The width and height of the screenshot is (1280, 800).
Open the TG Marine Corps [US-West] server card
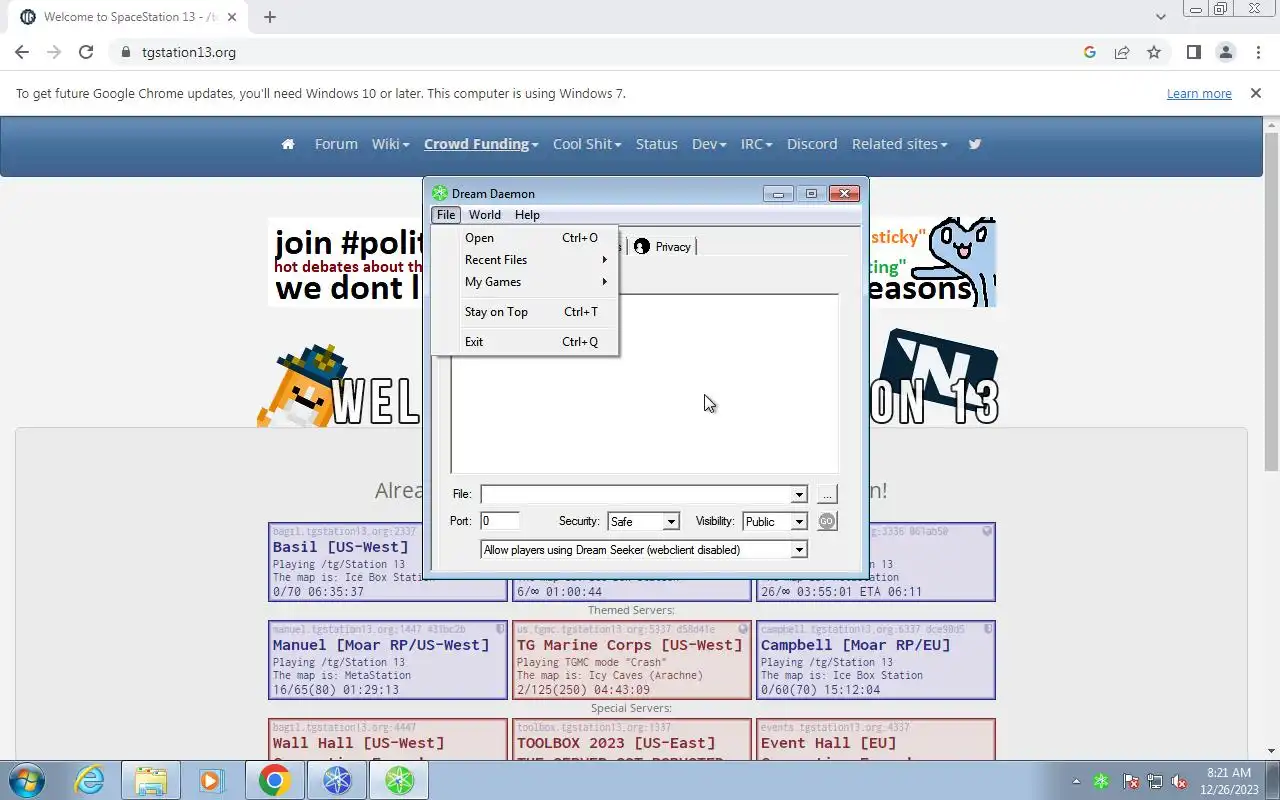tap(632, 660)
